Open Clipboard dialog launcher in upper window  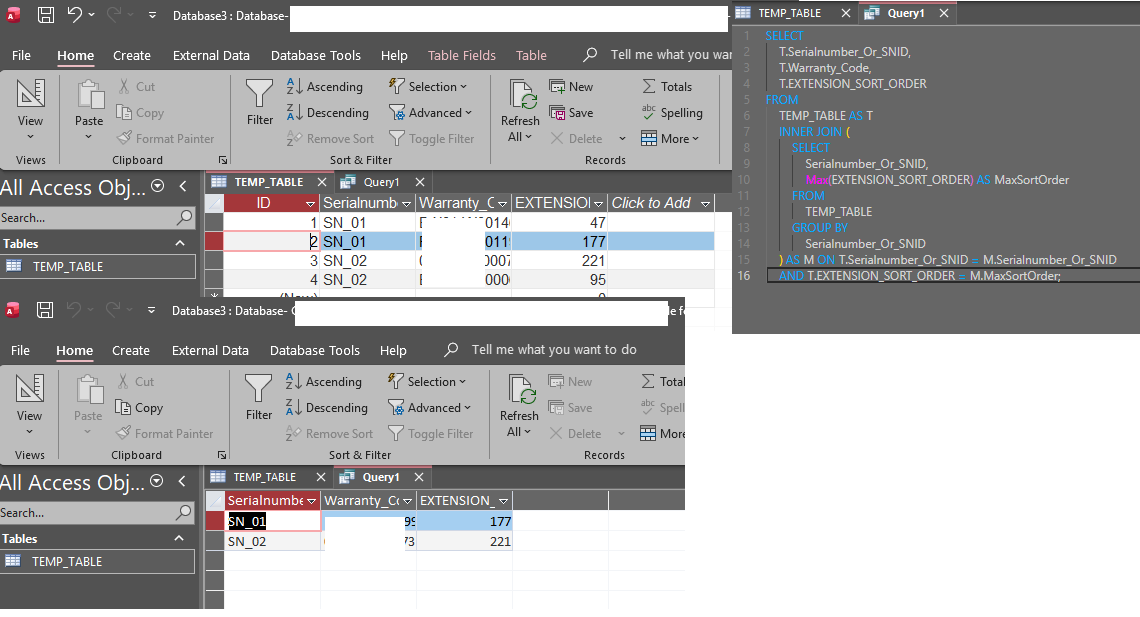(x=222, y=160)
